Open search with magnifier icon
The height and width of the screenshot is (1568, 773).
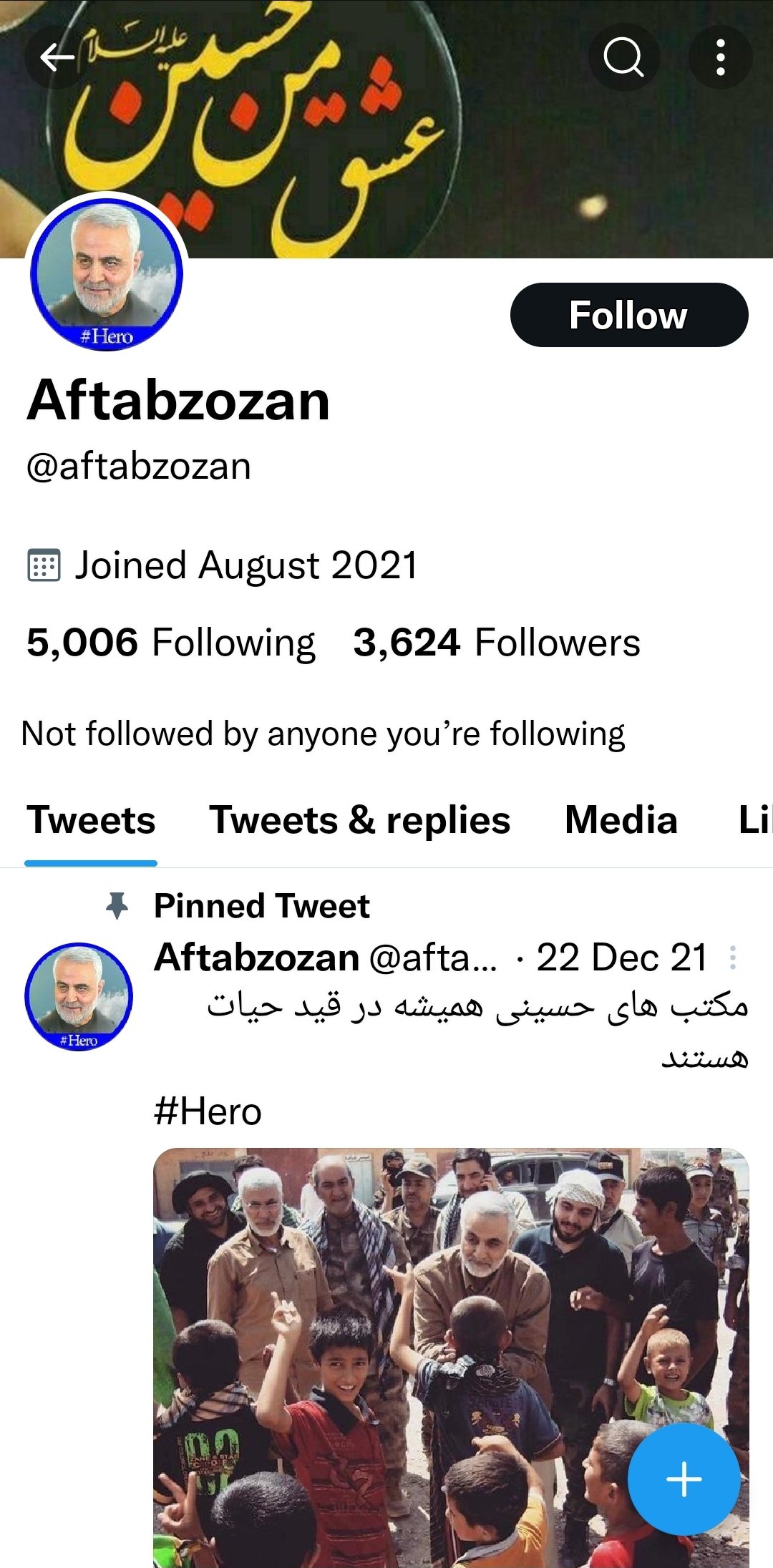pyautogui.click(x=623, y=57)
